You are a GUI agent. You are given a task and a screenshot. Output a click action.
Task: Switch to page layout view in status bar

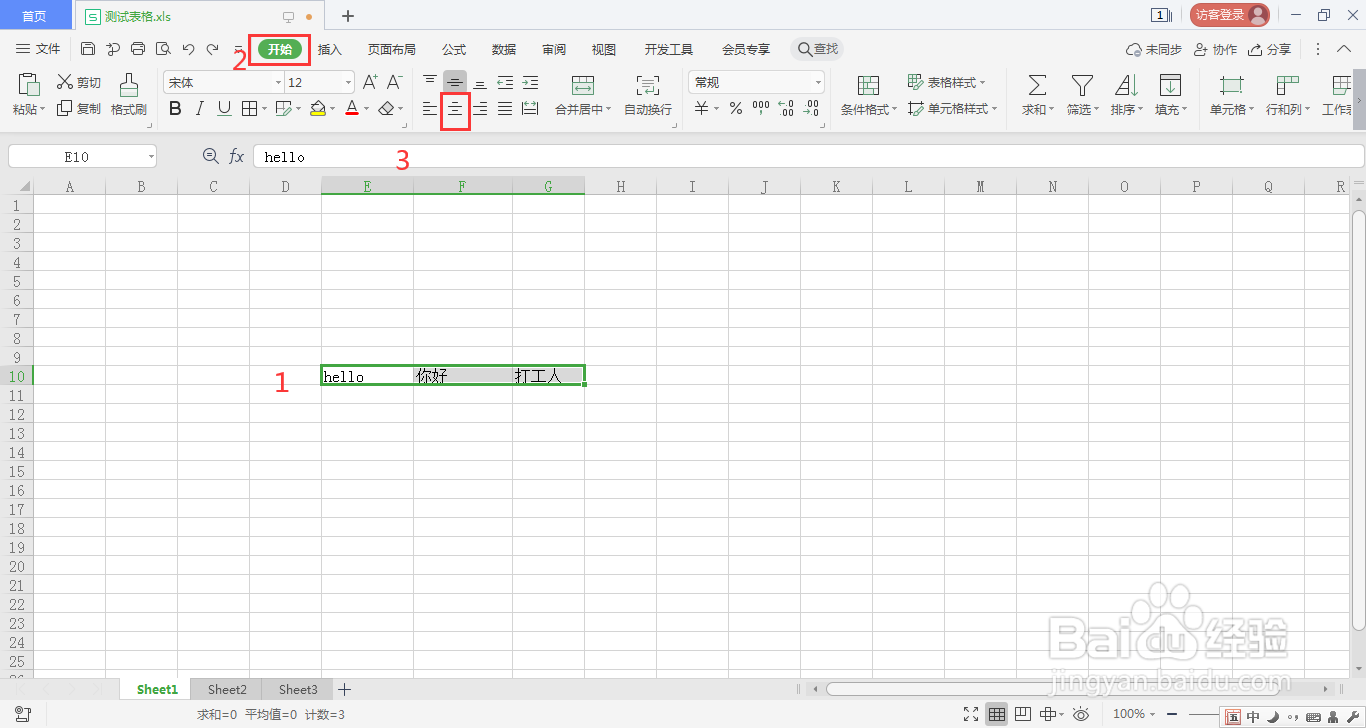tap(1022, 714)
